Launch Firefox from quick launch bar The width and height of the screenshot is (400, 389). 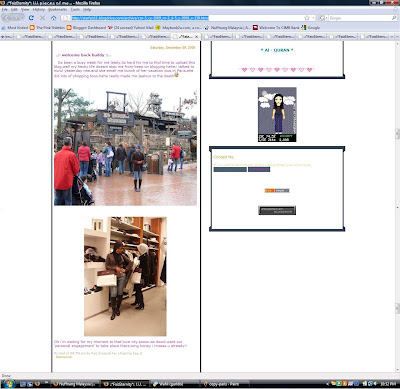[37, 384]
